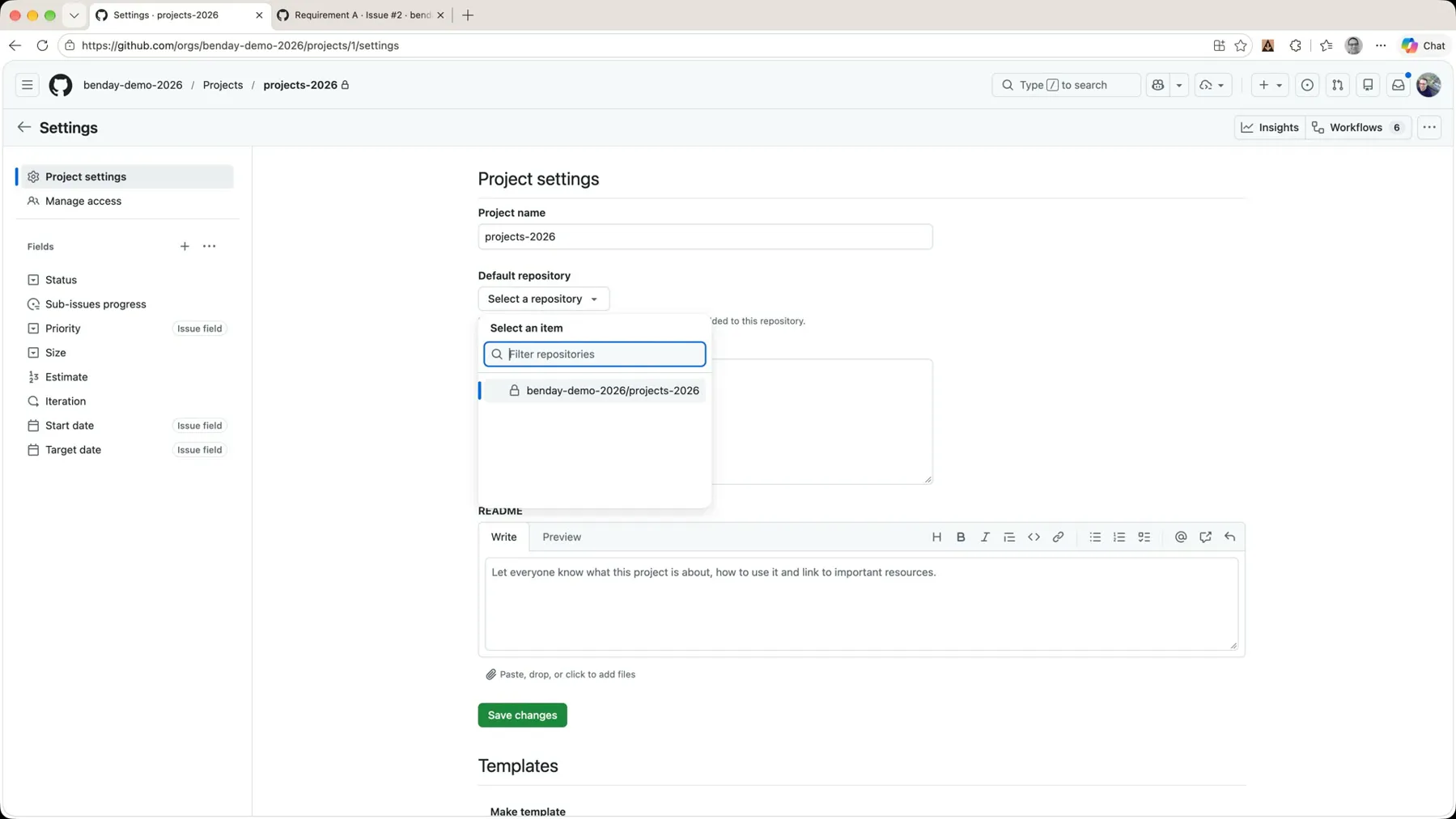Insert a link in README toolbar

pyautogui.click(x=1058, y=537)
